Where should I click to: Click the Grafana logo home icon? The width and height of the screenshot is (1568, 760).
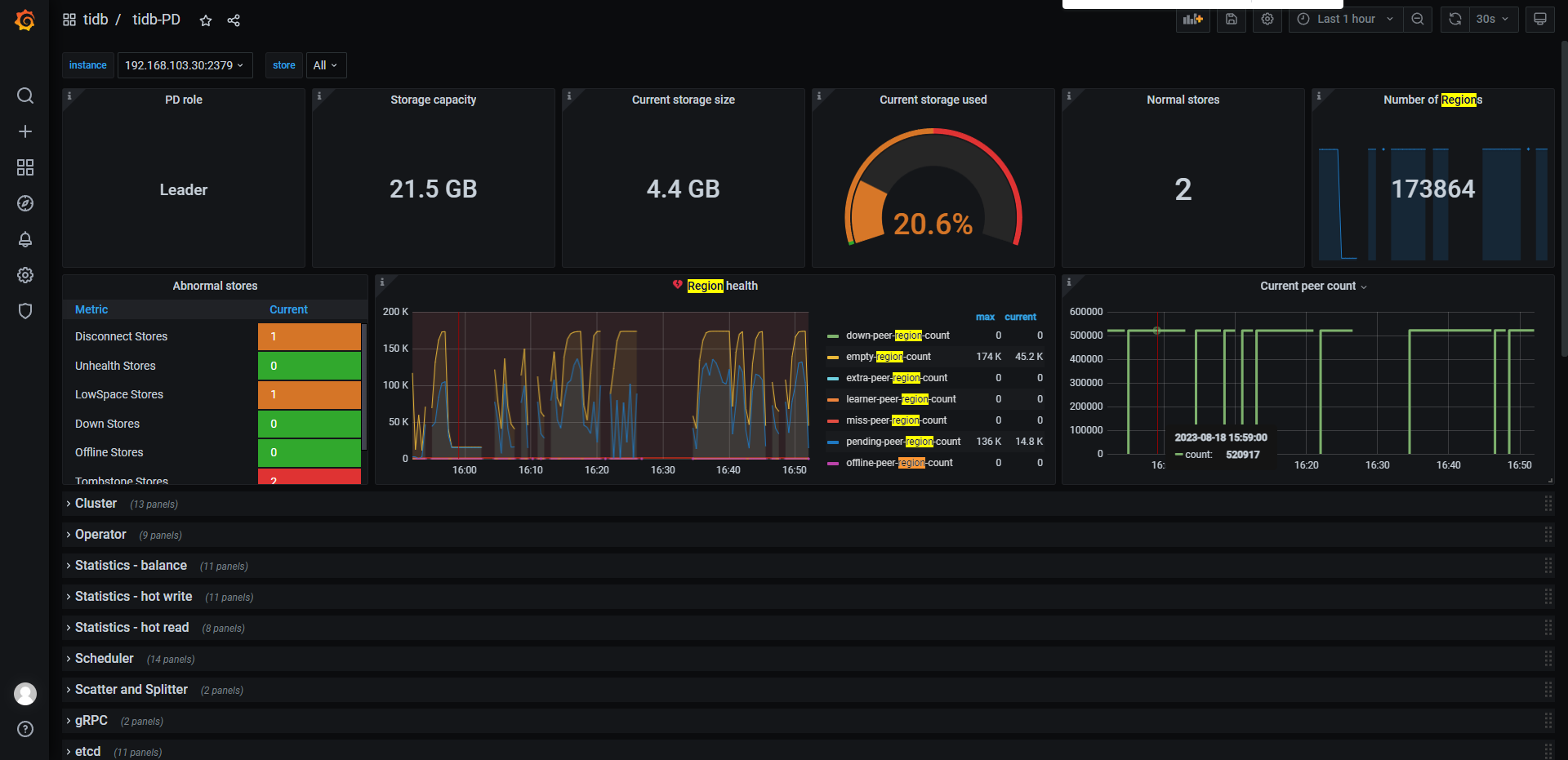(25, 20)
